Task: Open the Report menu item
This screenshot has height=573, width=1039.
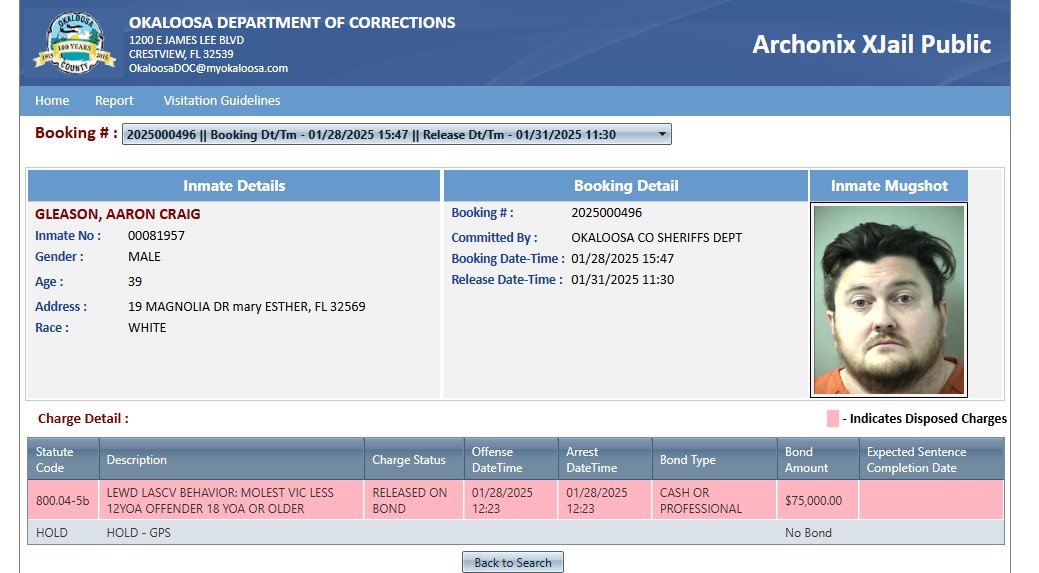Action: [x=114, y=101]
